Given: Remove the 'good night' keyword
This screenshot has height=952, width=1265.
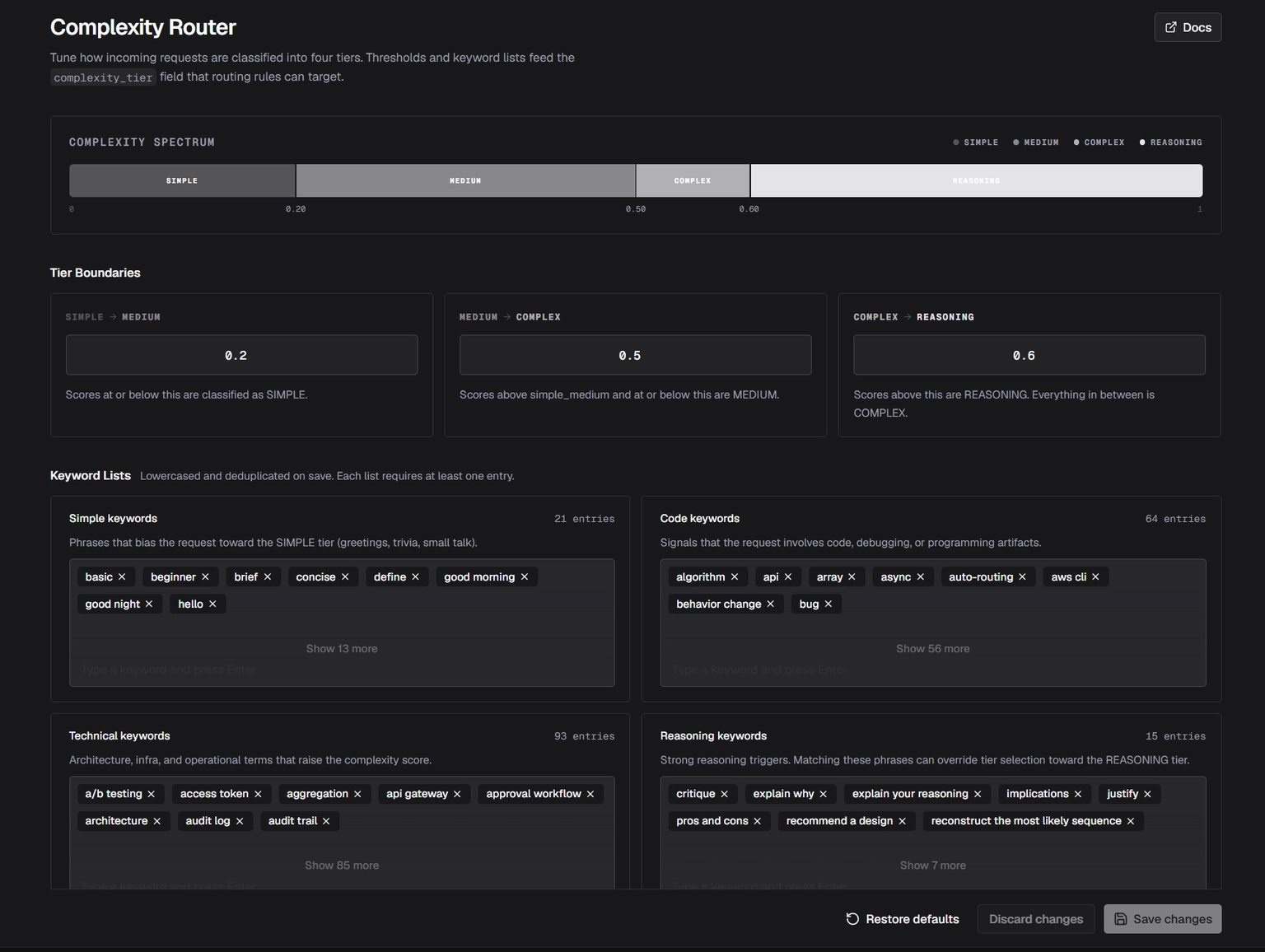Looking at the screenshot, I should point(149,604).
